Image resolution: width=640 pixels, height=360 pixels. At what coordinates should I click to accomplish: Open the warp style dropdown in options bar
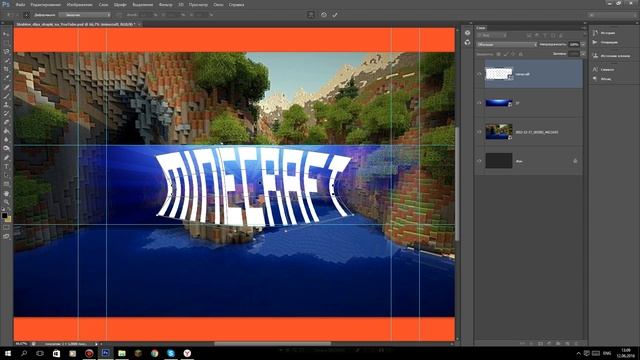(x=85, y=15)
